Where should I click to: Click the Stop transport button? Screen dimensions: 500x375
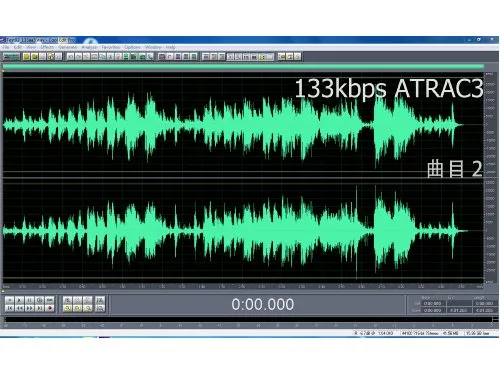coord(9,300)
